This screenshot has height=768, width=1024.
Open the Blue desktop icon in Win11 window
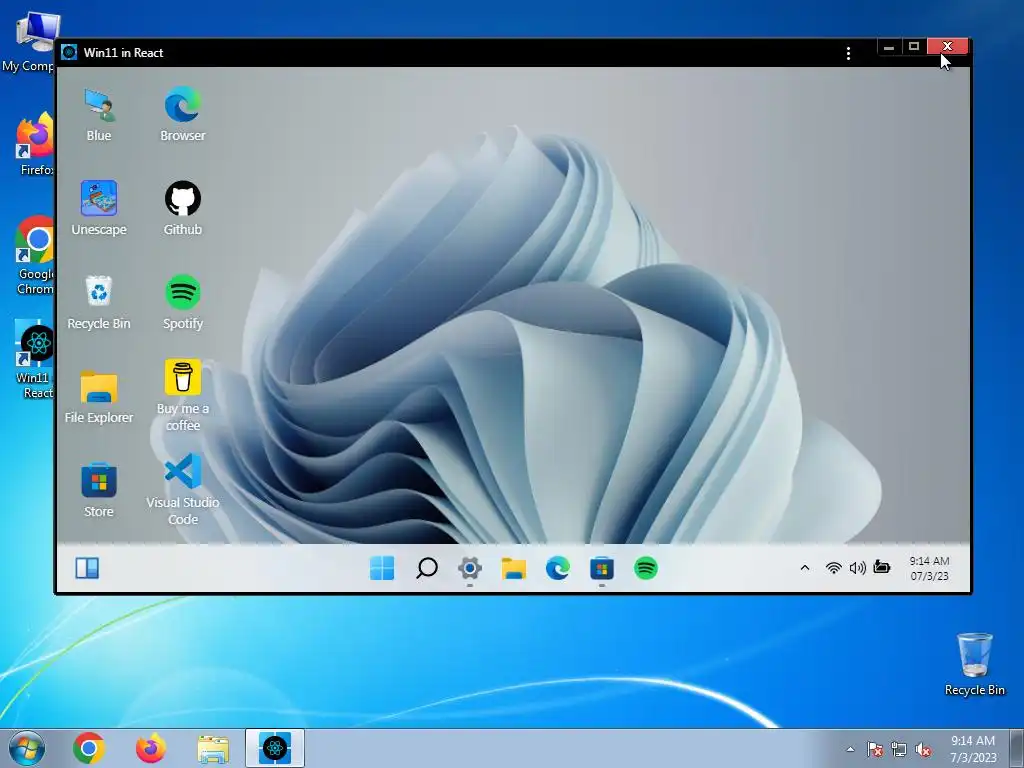99,115
